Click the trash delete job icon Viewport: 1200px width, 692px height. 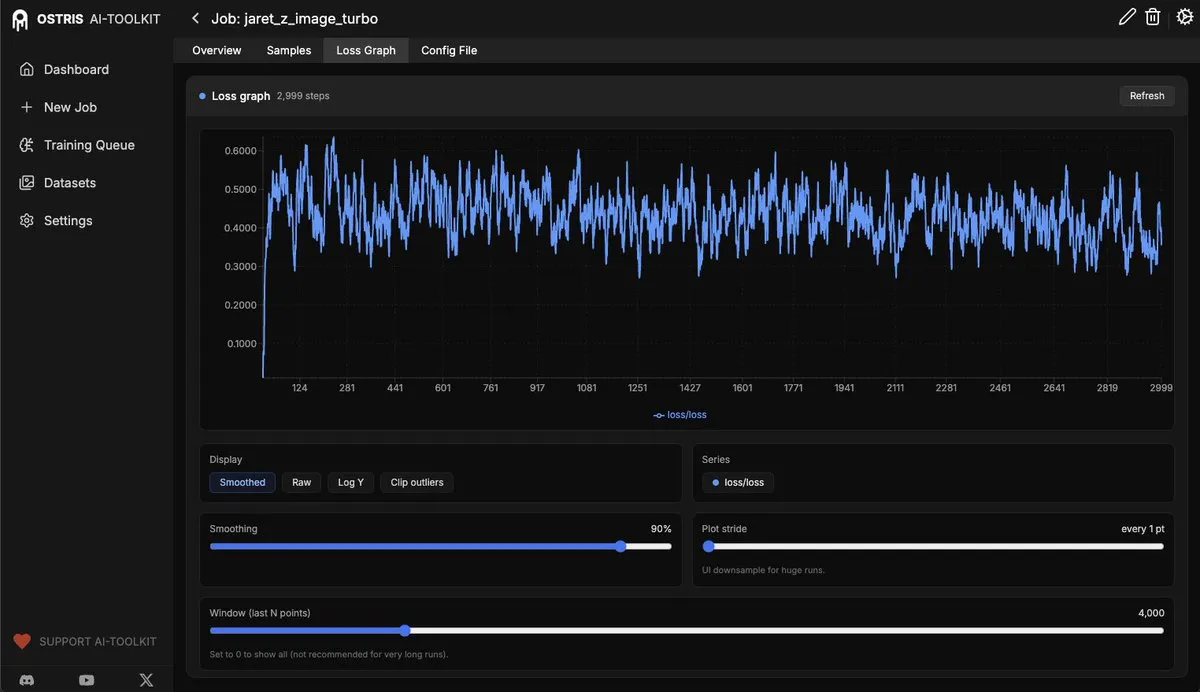[1153, 17]
